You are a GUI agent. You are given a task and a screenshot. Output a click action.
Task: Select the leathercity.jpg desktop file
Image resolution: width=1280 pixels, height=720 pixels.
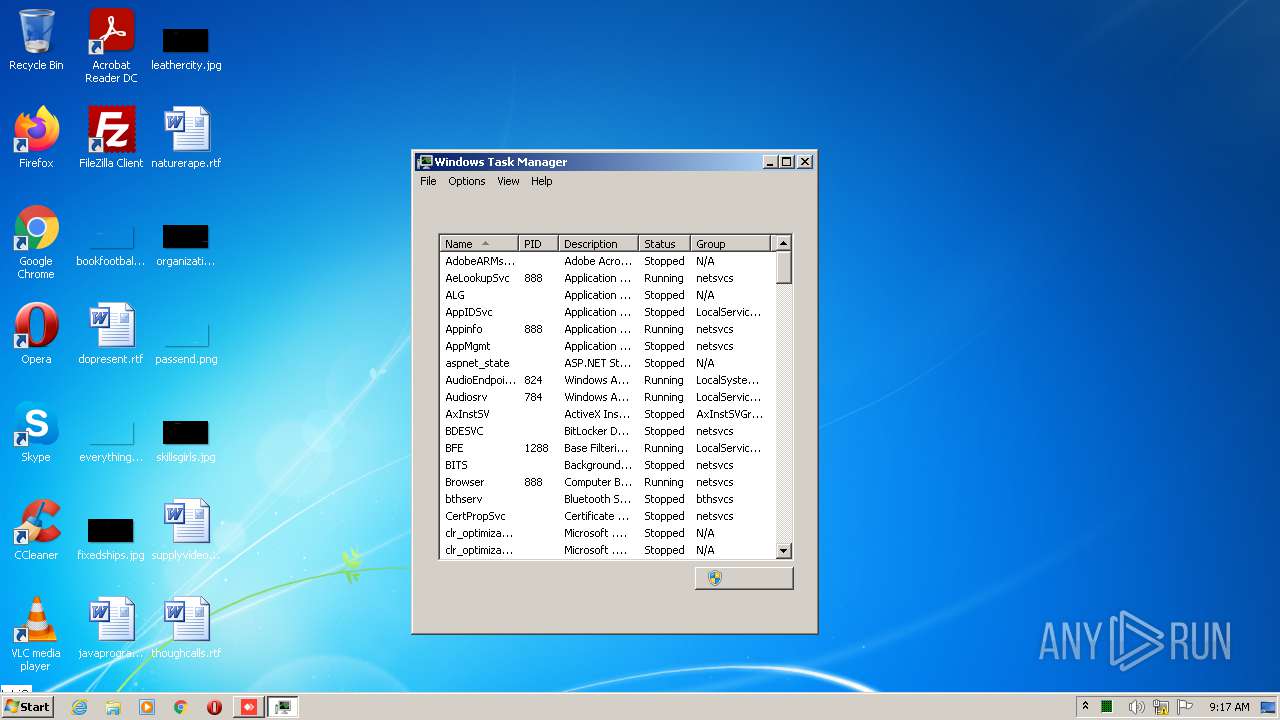[x=186, y=47]
